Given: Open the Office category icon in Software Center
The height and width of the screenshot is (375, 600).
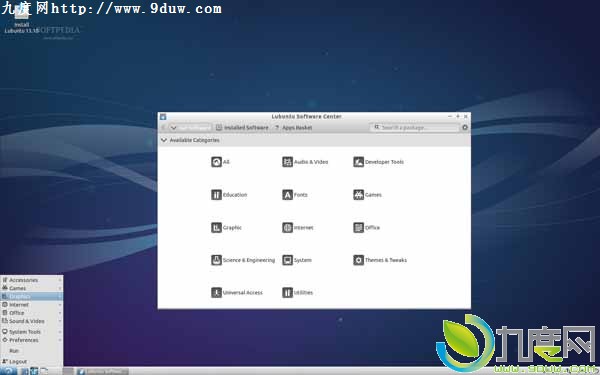Looking at the screenshot, I should coord(358,228).
